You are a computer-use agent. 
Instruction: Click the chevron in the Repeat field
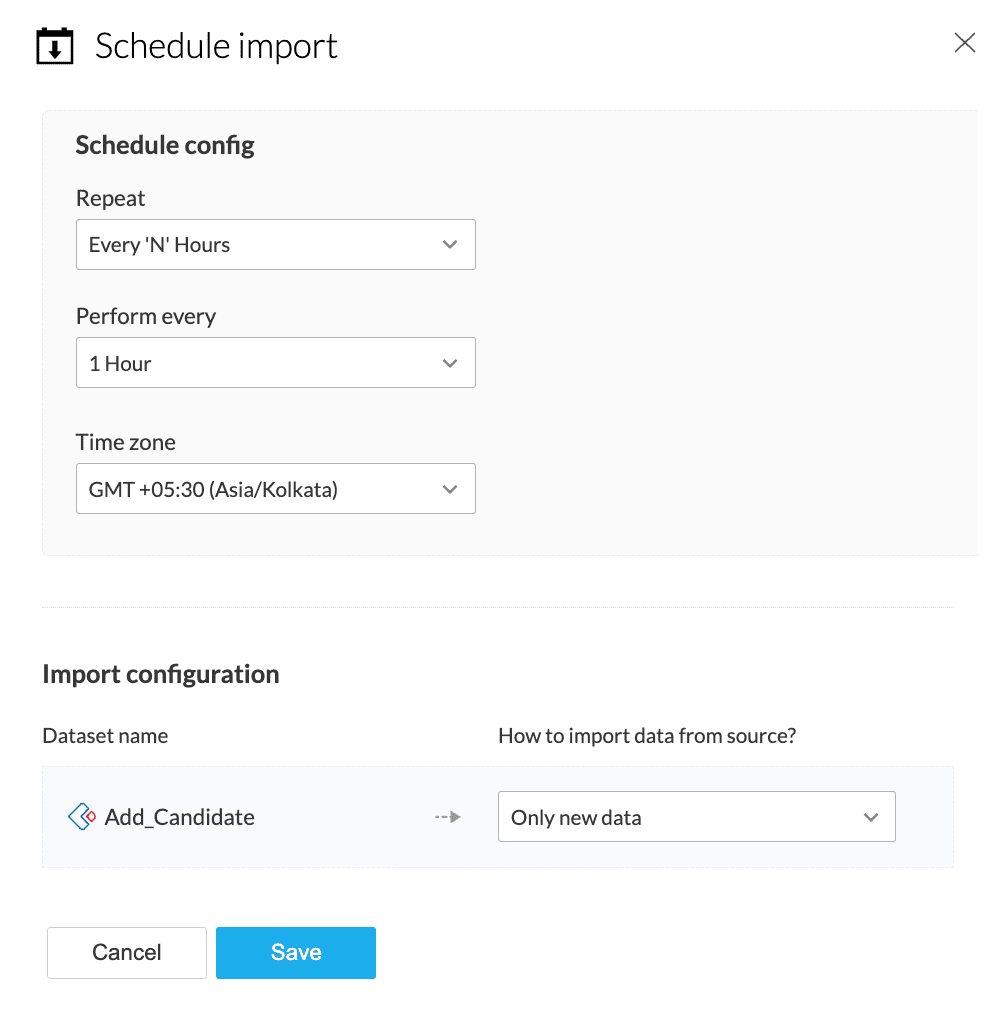click(450, 245)
